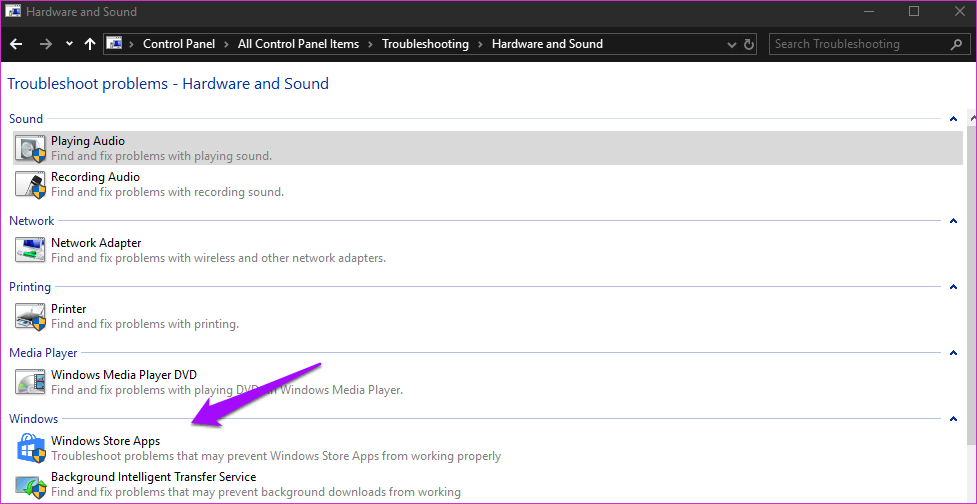This screenshot has width=977, height=504.
Task: Click 'Find and fix problems with recording sound.'
Action: click(x=168, y=192)
